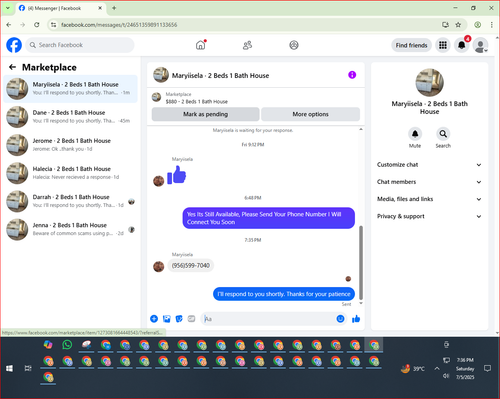Open the Menu grid icon
The width and height of the screenshot is (500, 399).
coord(443,45)
